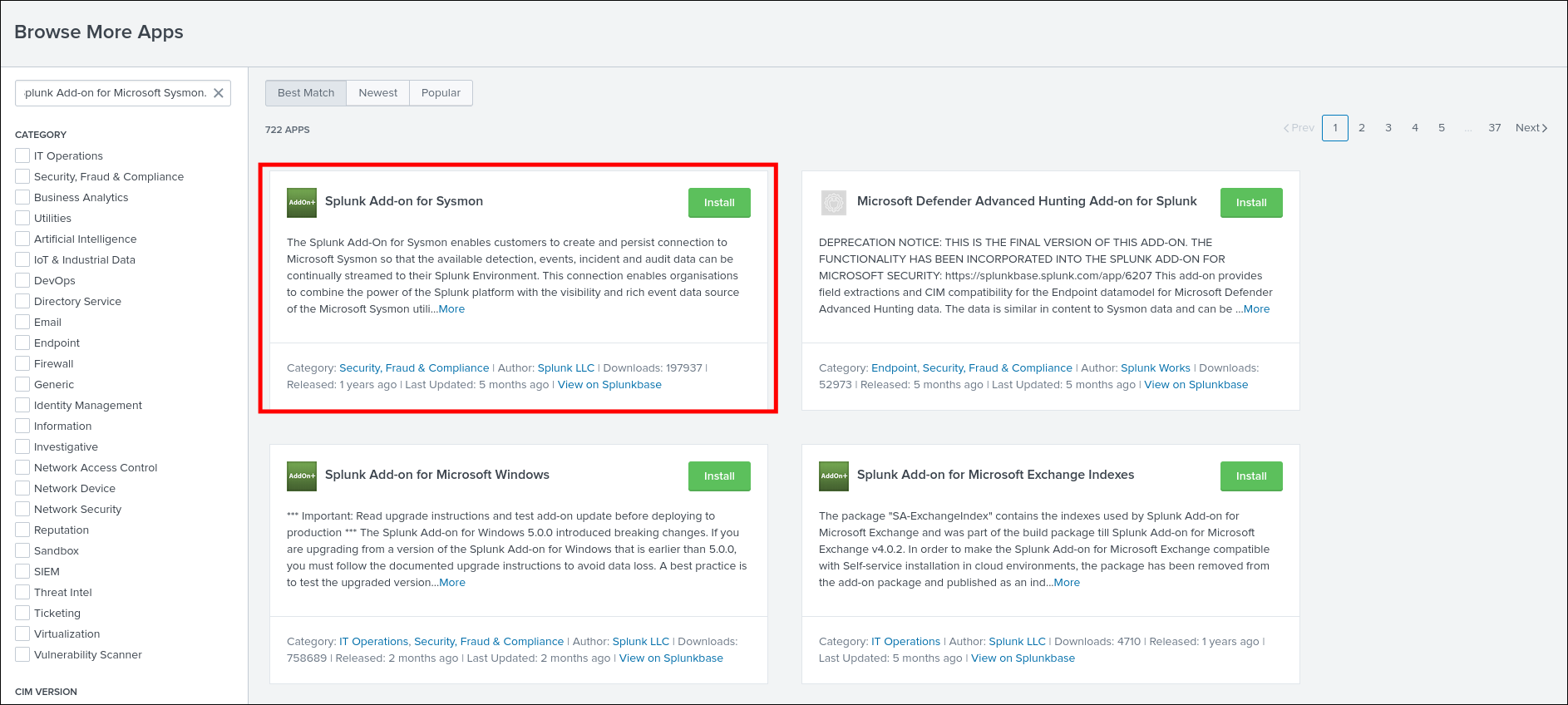Check IoT & Industrial Data
The width and height of the screenshot is (1568, 705).
click(x=22, y=259)
